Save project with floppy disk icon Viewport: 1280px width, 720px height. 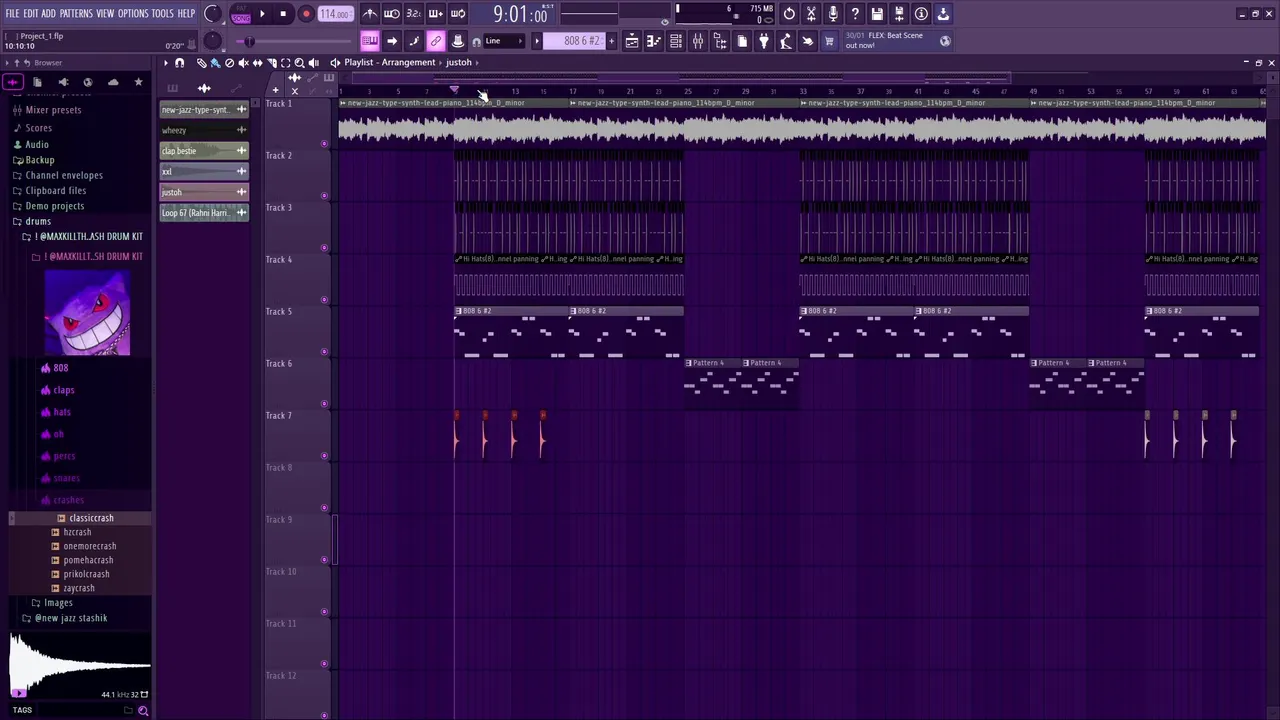877,14
